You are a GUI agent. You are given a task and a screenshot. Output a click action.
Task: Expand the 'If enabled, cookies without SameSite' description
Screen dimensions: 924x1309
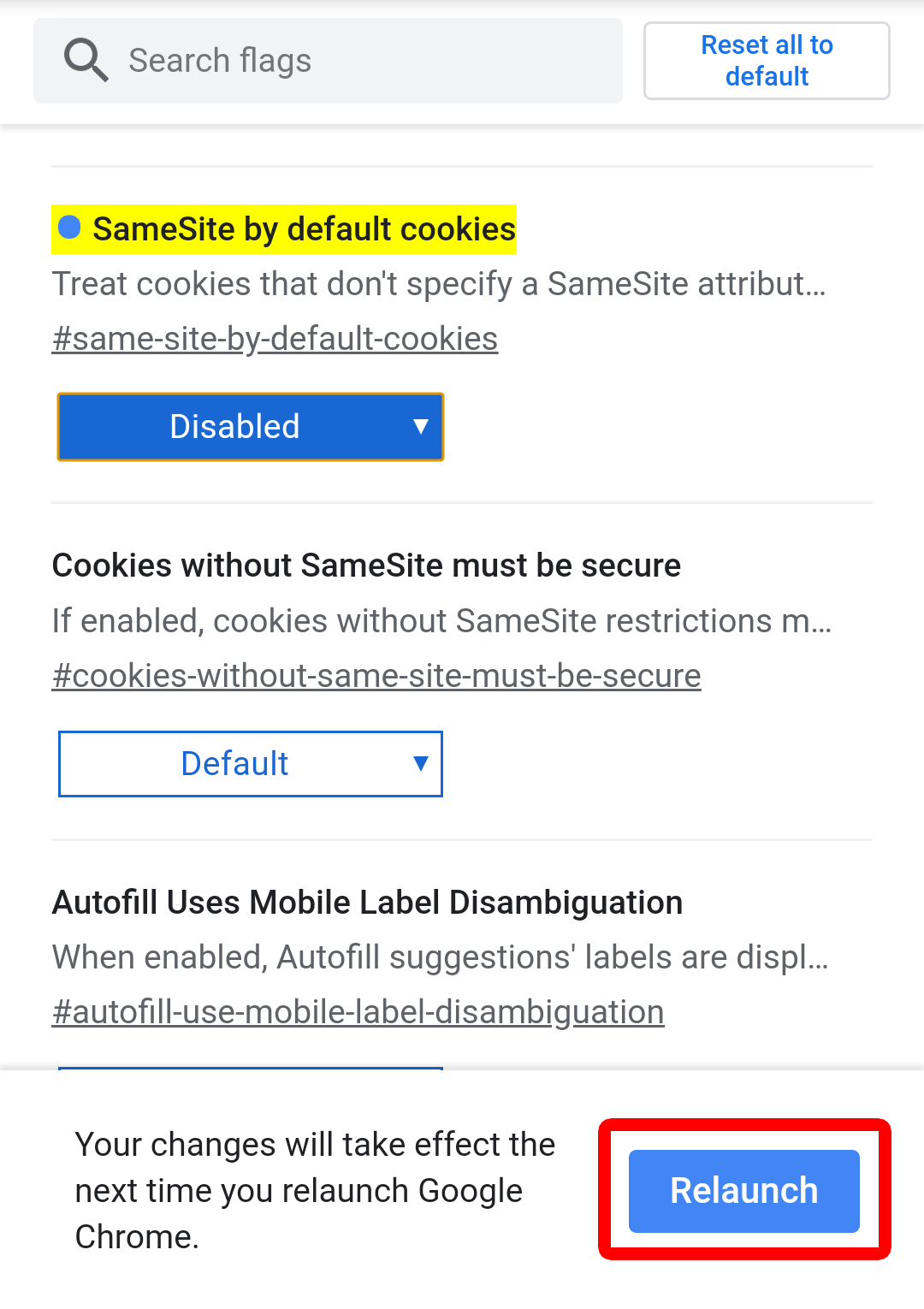[x=441, y=621]
